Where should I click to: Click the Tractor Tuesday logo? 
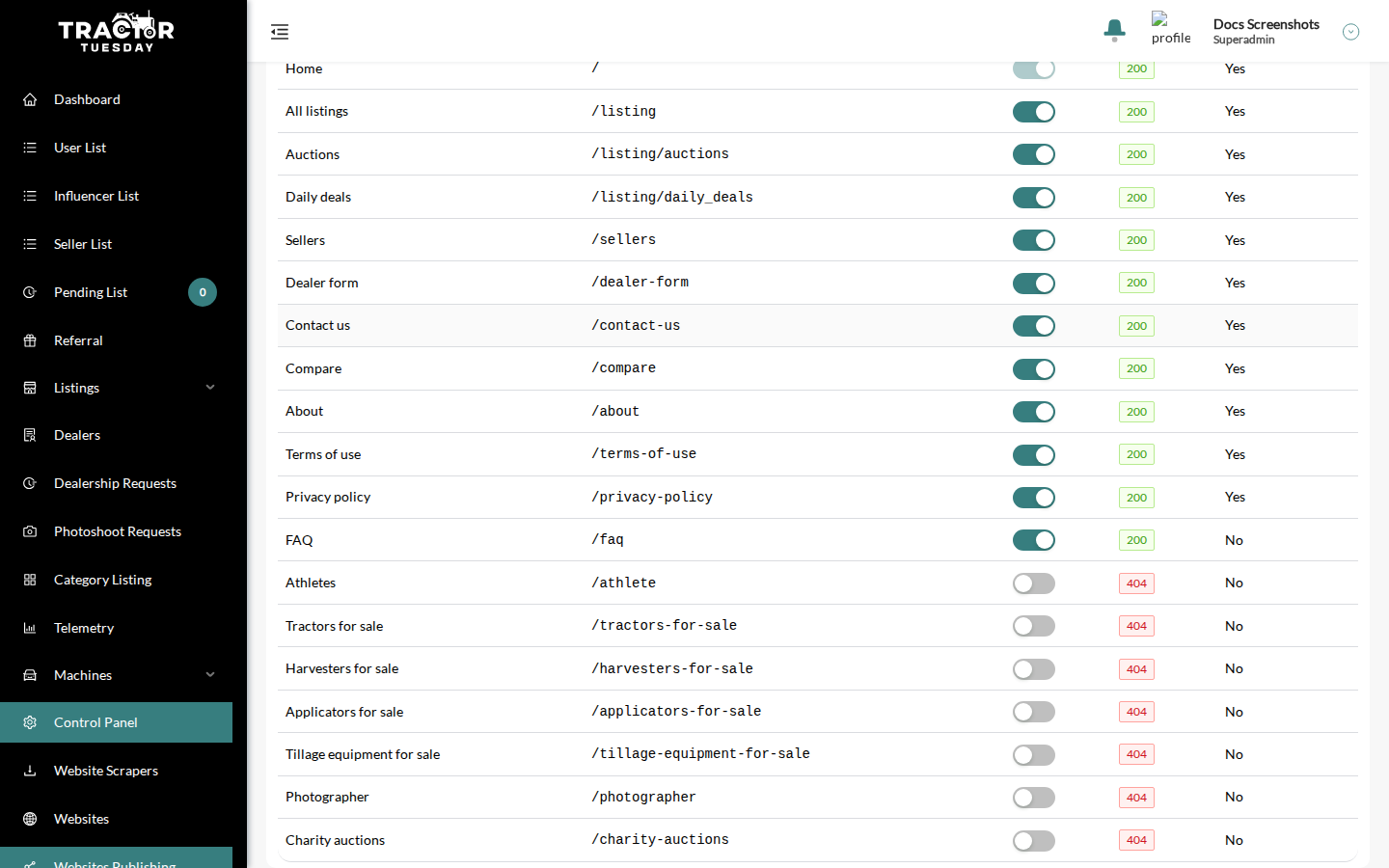click(117, 32)
